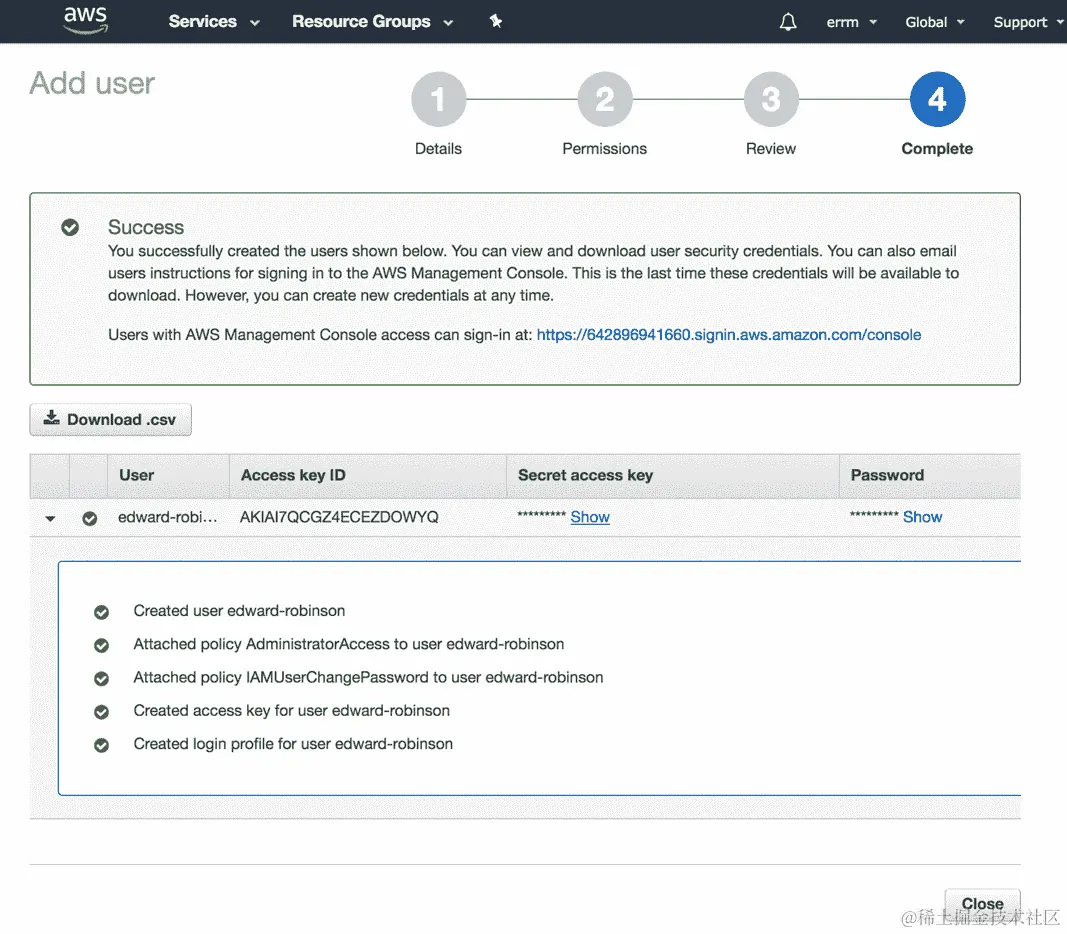Click 'Attached policy IAMUserChangePassword' line
The height and width of the screenshot is (934, 1067).
(368, 678)
